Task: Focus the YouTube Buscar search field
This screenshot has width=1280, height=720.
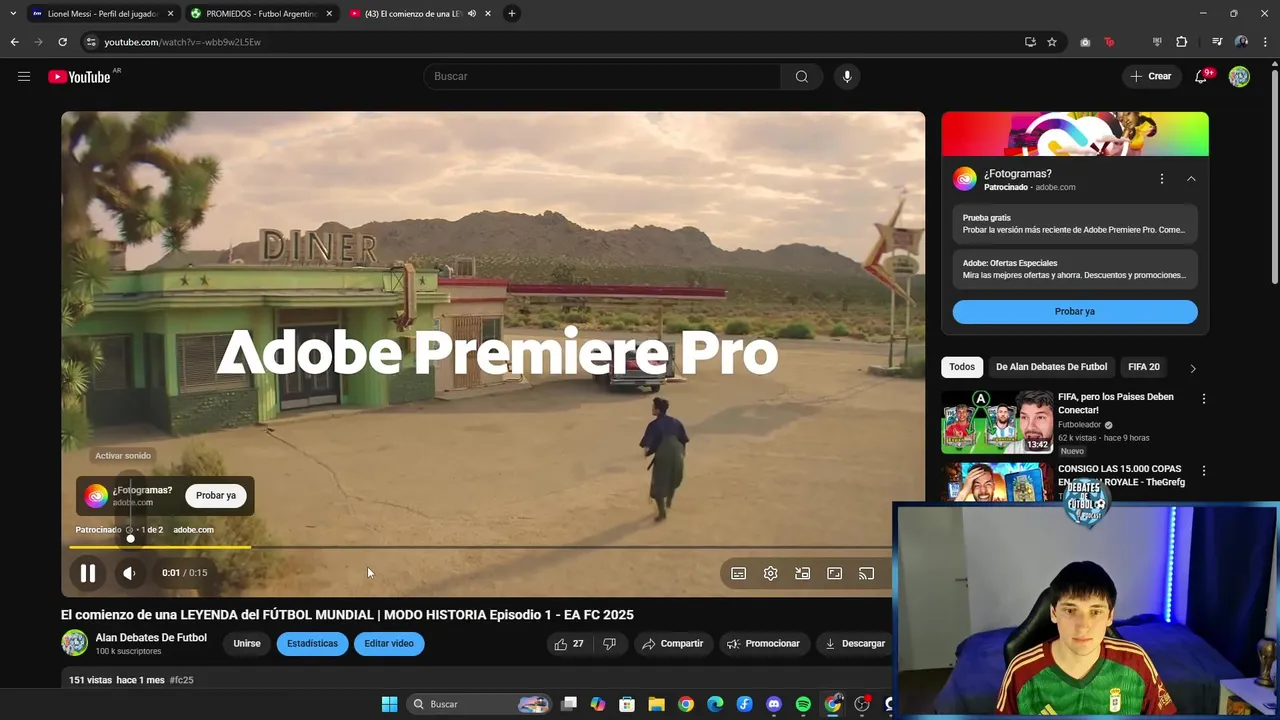Action: (602, 76)
